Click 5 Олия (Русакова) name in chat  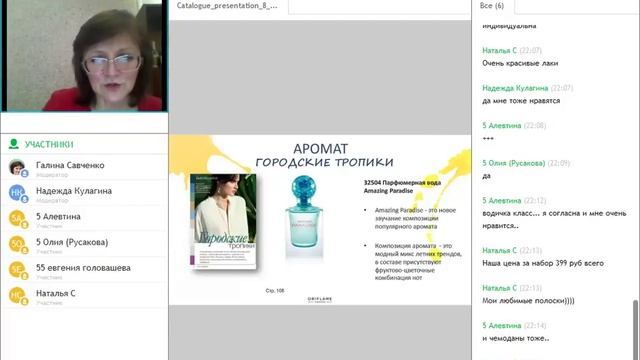pyautogui.click(x=513, y=163)
